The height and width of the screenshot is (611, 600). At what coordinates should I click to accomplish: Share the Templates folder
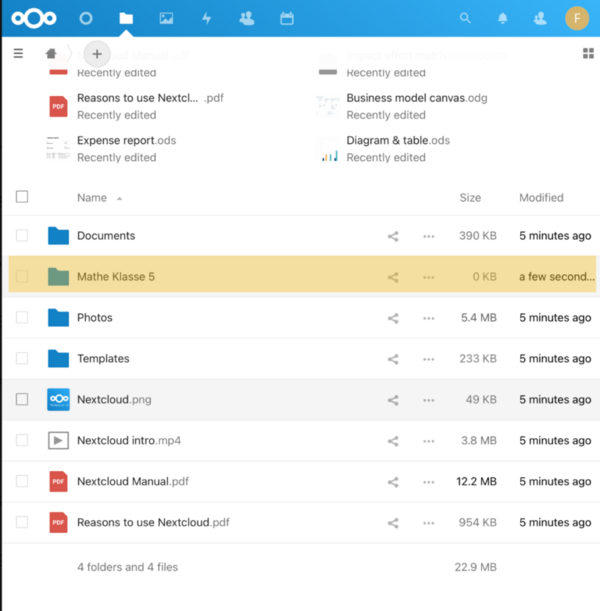pyautogui.click(x=393, y=359)
